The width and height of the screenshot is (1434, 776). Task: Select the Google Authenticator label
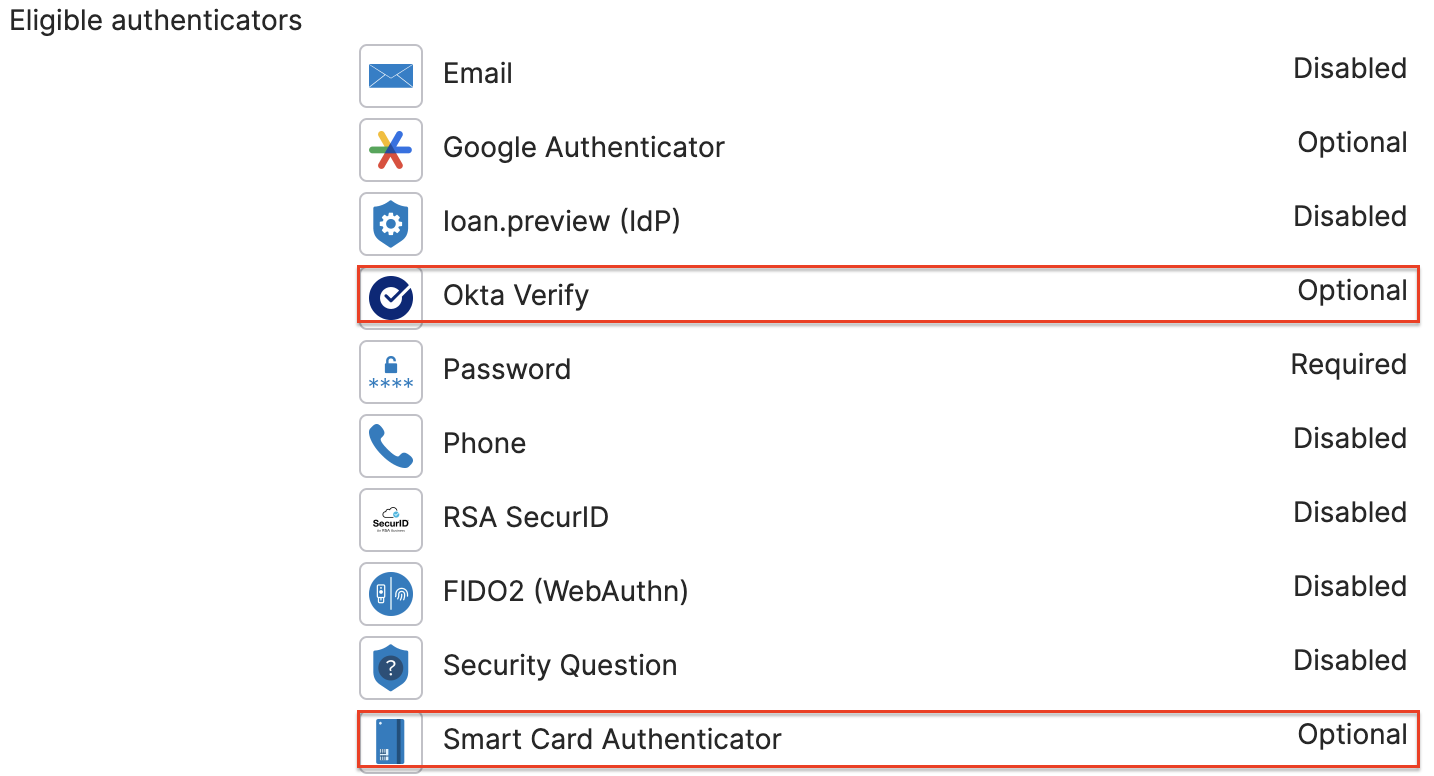583,148
